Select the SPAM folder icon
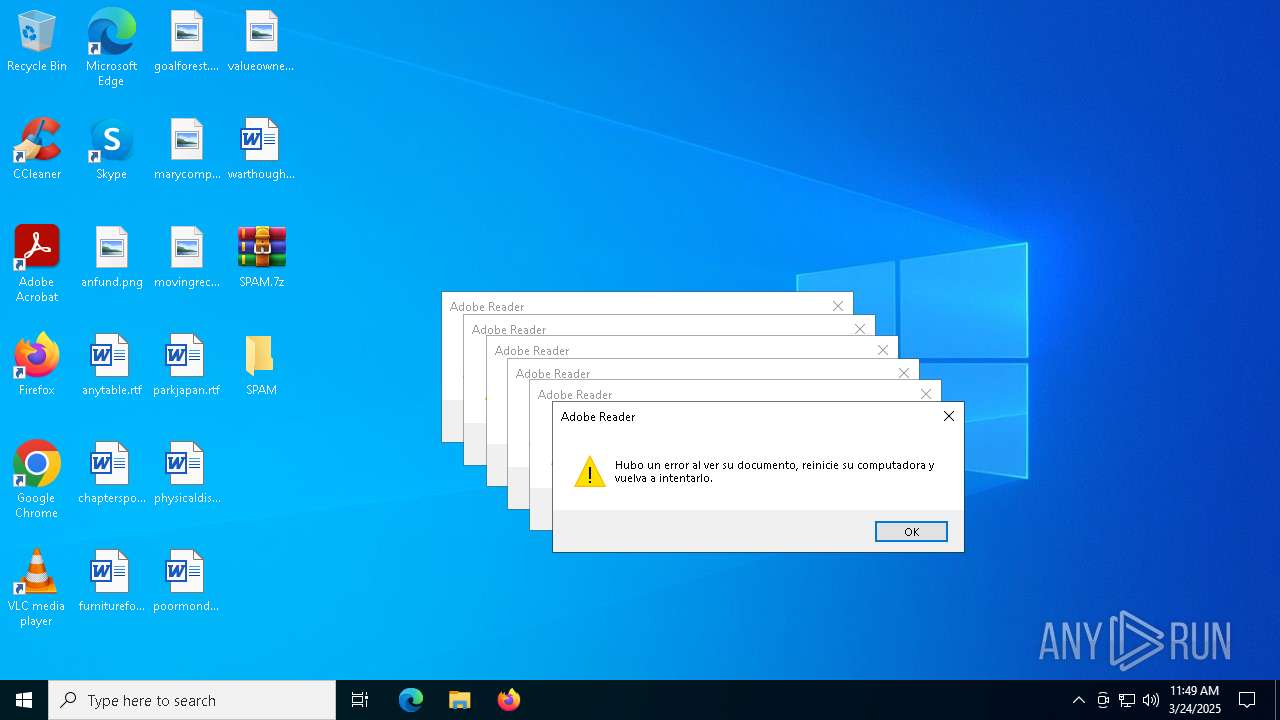 tap(261, 366)
